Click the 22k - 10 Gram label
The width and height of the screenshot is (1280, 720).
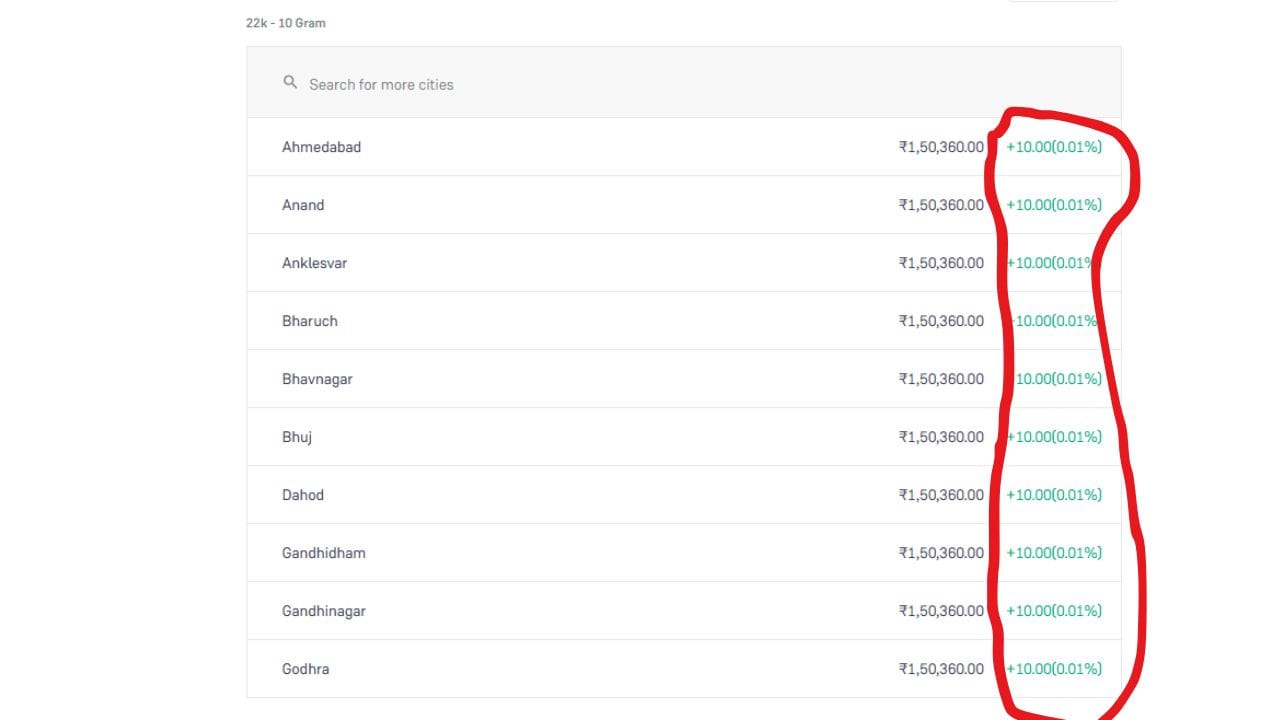tap(286, 23)
